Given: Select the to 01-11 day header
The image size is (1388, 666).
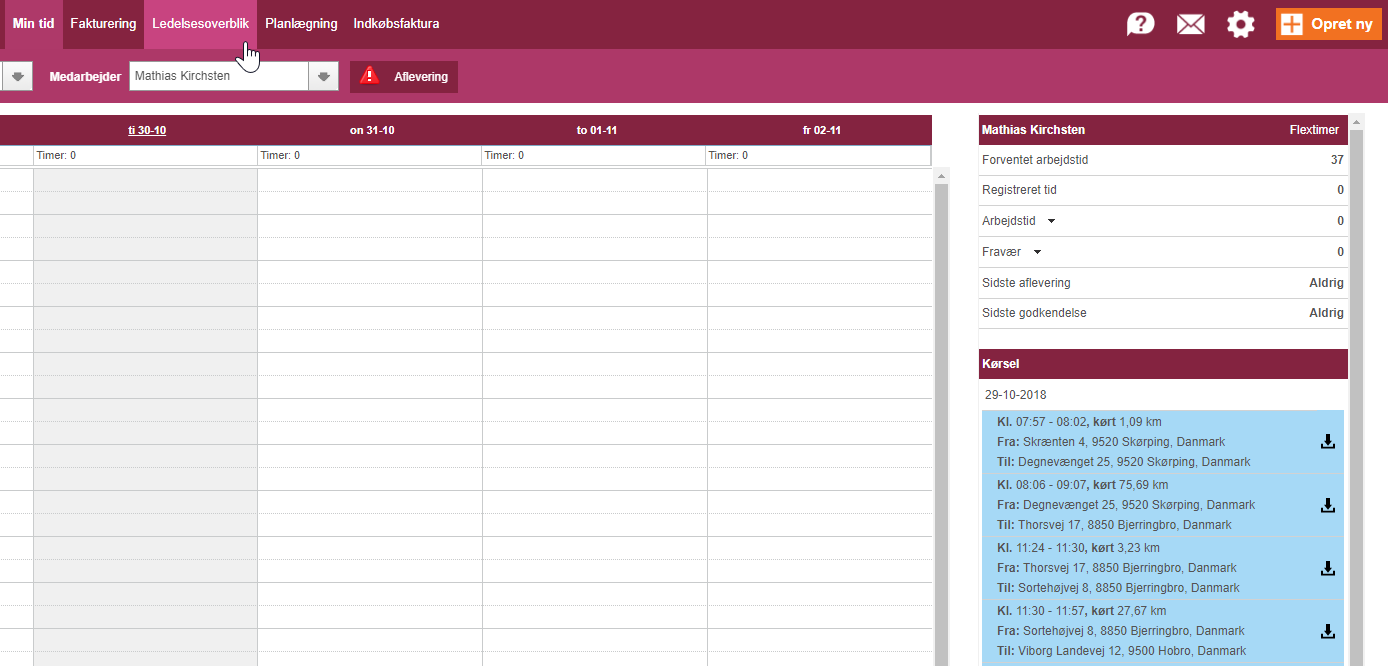Looking at the screenshot, I should (596, 131).
